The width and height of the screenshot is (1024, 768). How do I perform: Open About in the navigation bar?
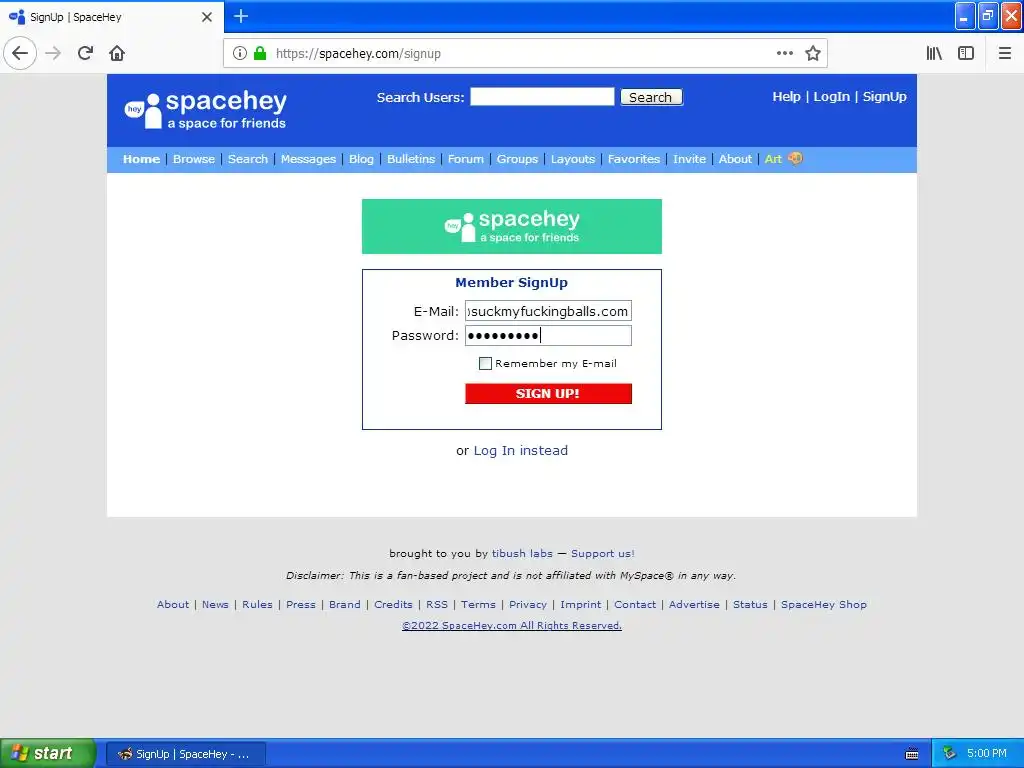(735, 159)
